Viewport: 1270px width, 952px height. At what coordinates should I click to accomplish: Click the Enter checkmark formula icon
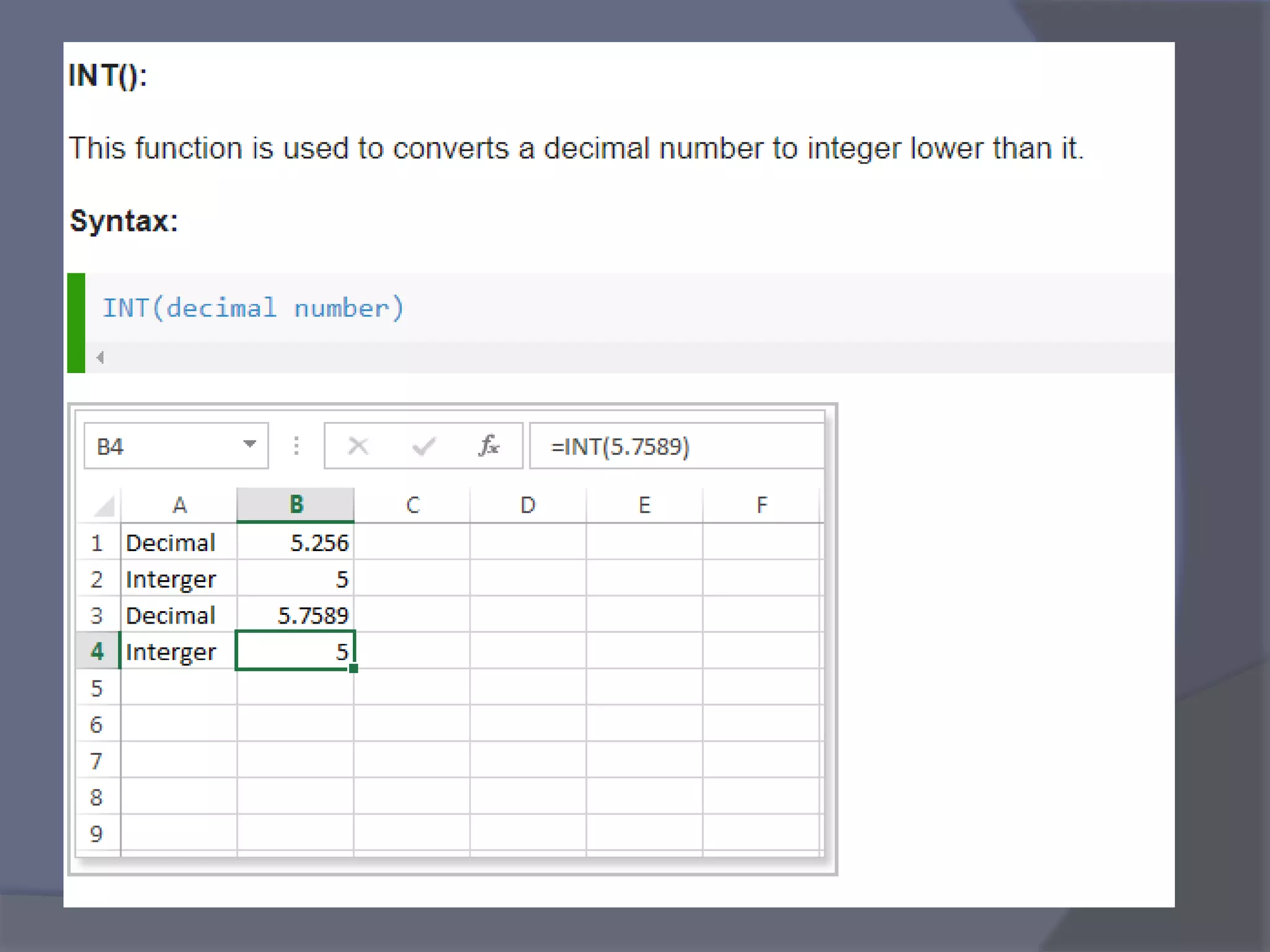[424, 446]
